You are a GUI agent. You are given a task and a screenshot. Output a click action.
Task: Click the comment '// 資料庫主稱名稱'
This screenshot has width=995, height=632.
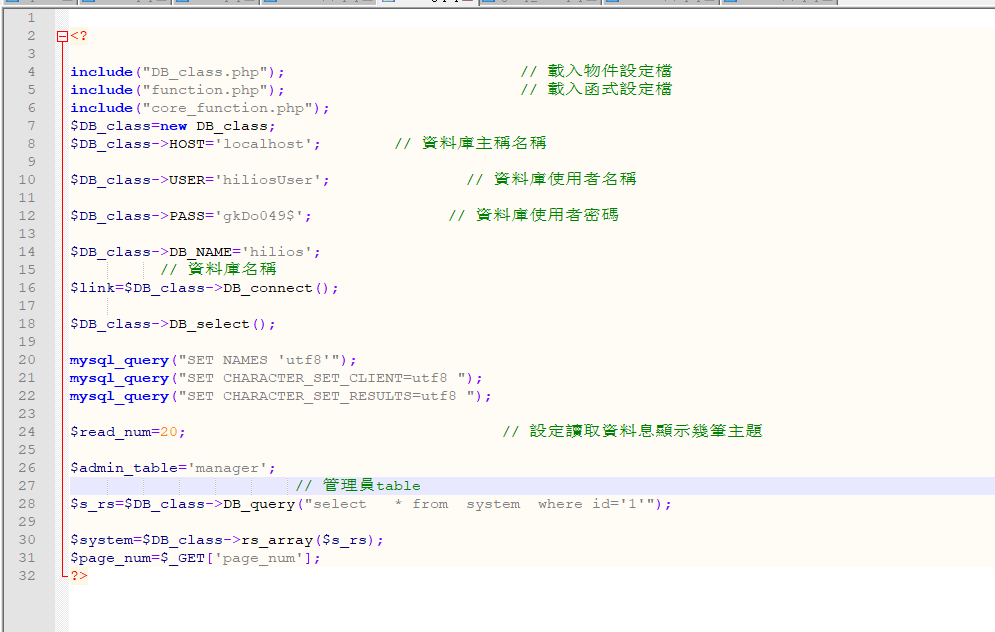471,143
